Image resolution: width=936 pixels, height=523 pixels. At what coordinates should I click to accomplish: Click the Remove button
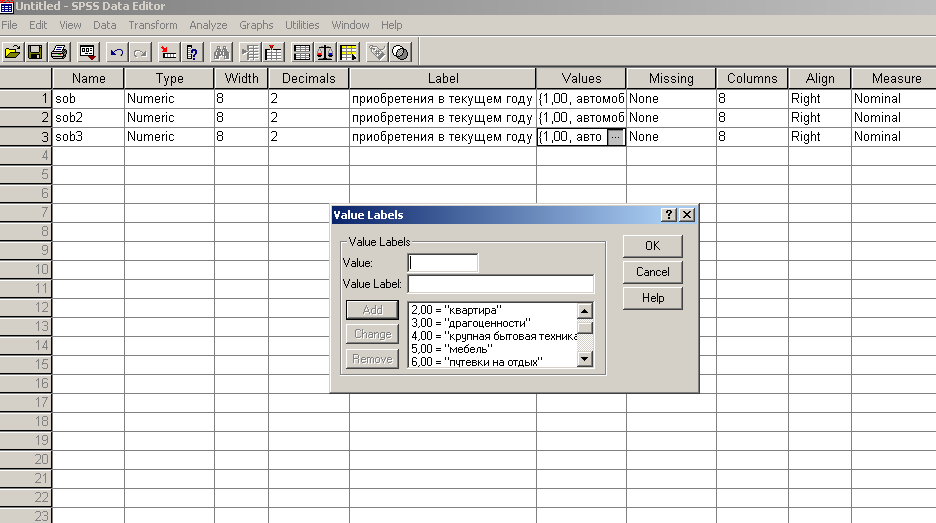click(372, 359)
